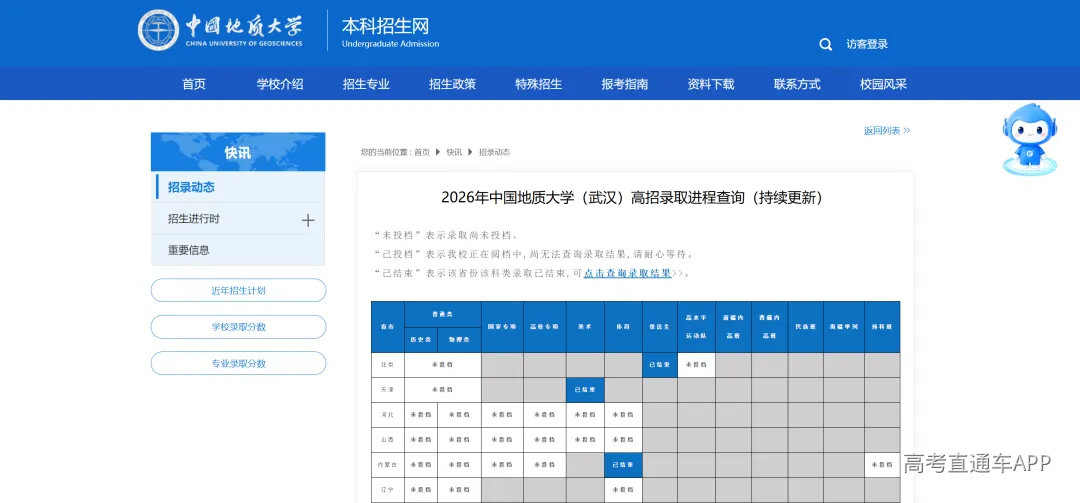Click the article title 2026年中国地质大学（武汉）高招录取进程查询
The height and width of the screenshot is (503, 1080).
pos(632,198)
